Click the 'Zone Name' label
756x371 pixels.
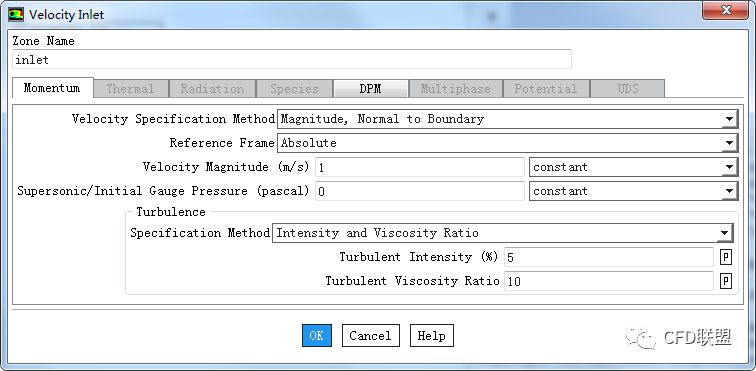pos(43,41)
